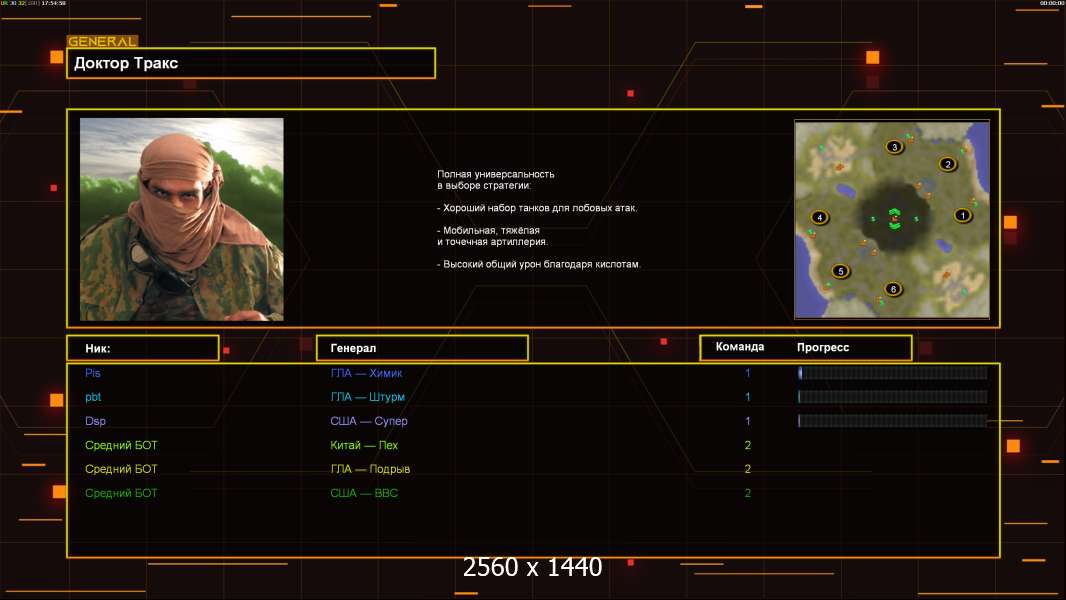Click the Прогресс column header
1066x600 pixels.
point(823,347)
